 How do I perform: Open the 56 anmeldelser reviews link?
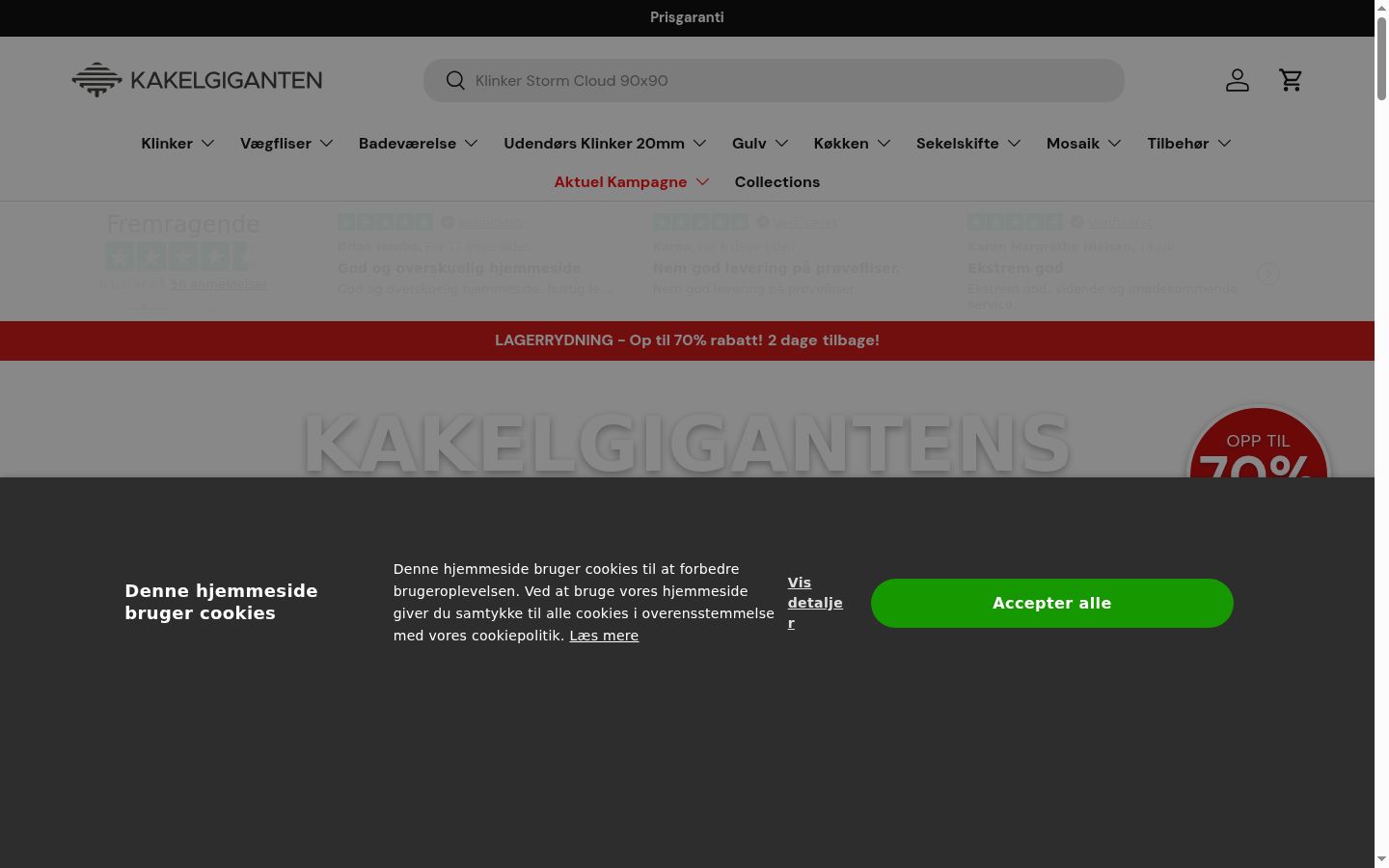[219, 285]
